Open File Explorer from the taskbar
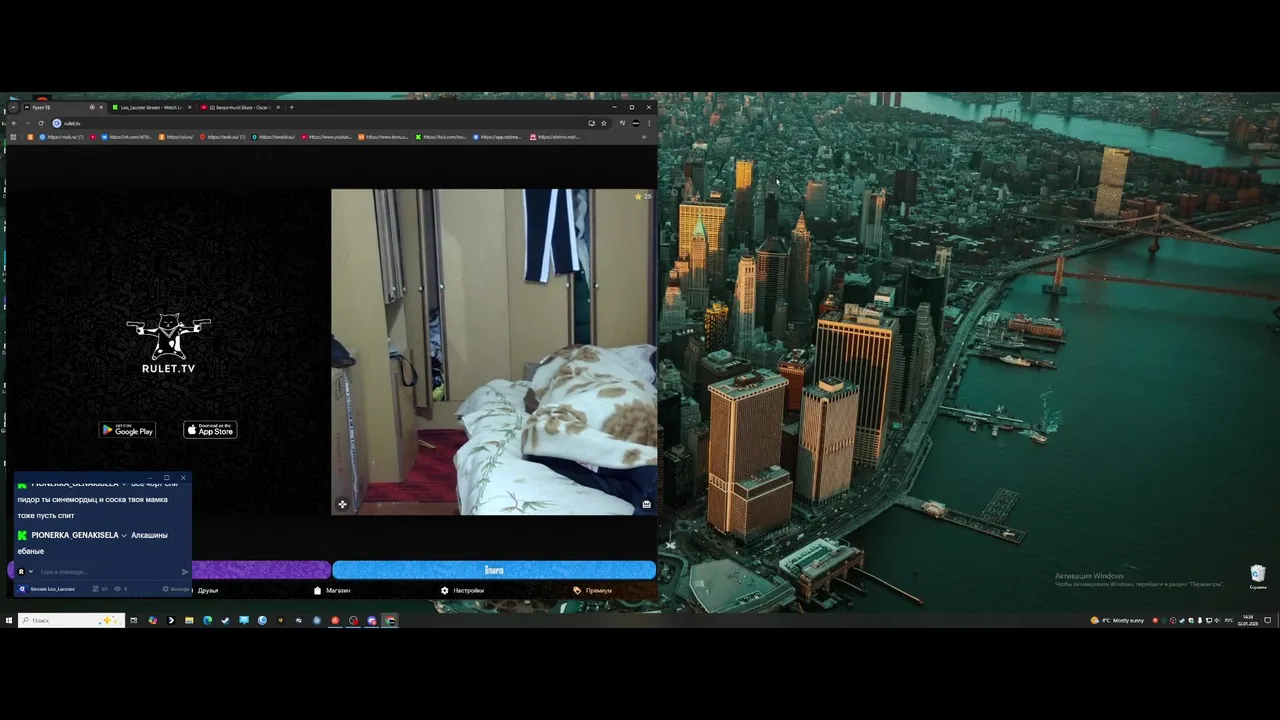Screen dimensions: 1280x720 point(189,620)
